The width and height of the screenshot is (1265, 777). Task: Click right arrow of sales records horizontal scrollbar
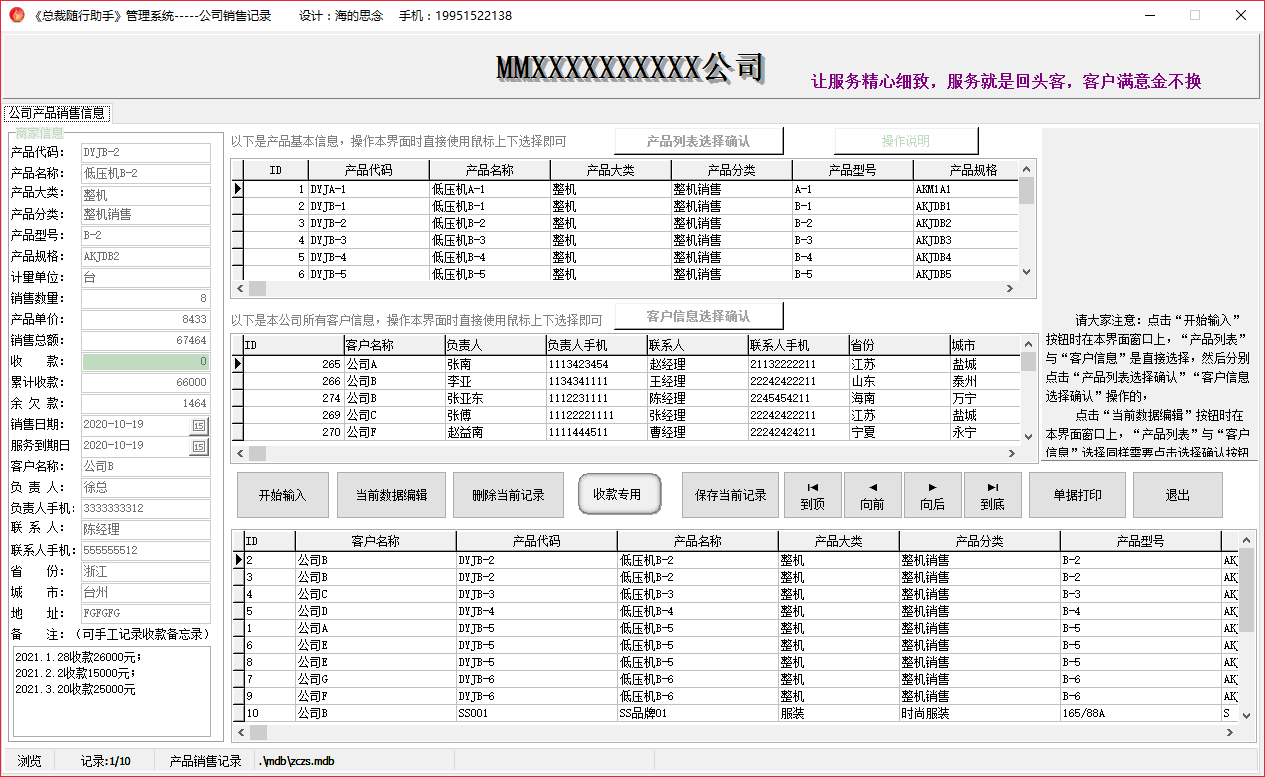click(x=1230, y=733)
